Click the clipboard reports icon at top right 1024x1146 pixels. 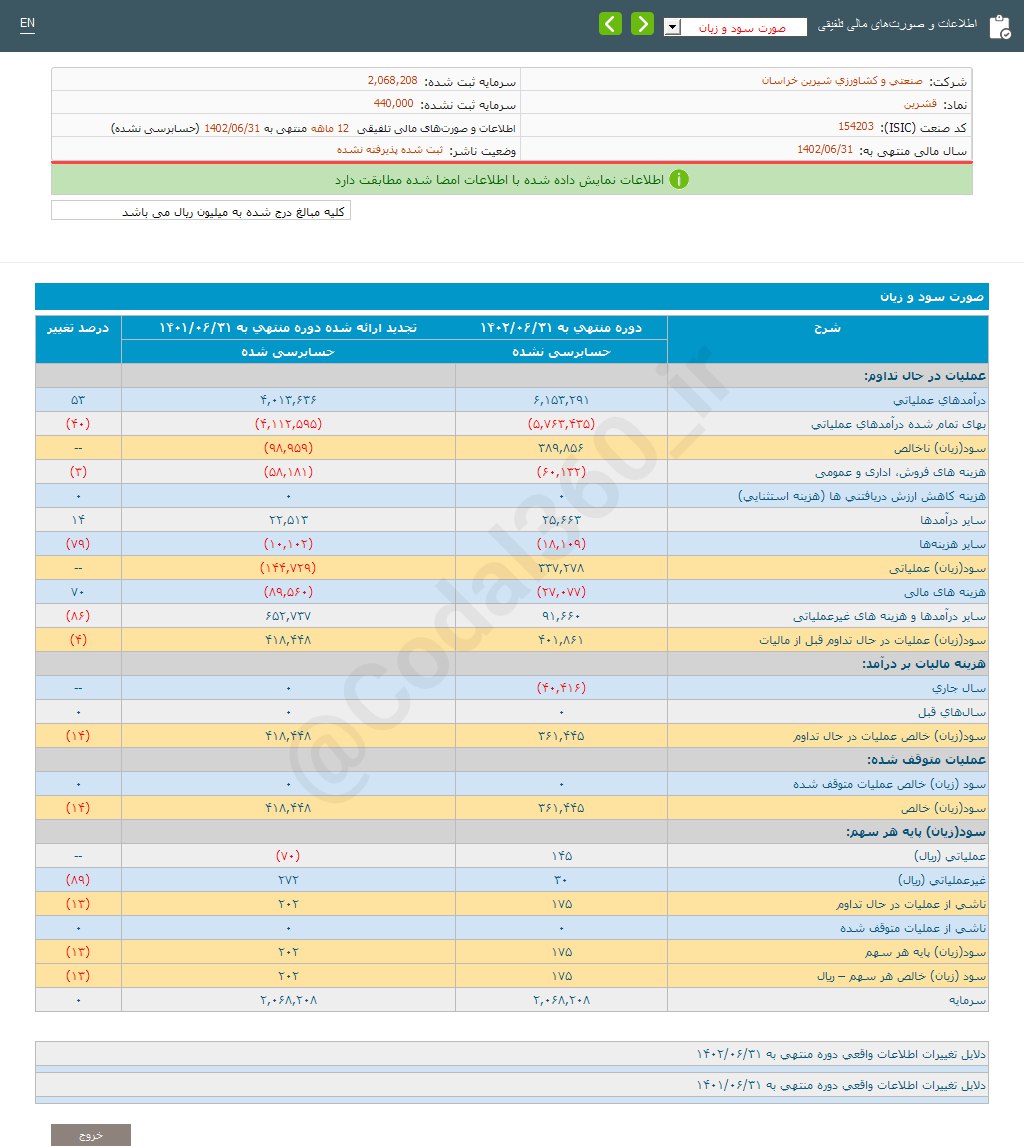point(1000,25)
